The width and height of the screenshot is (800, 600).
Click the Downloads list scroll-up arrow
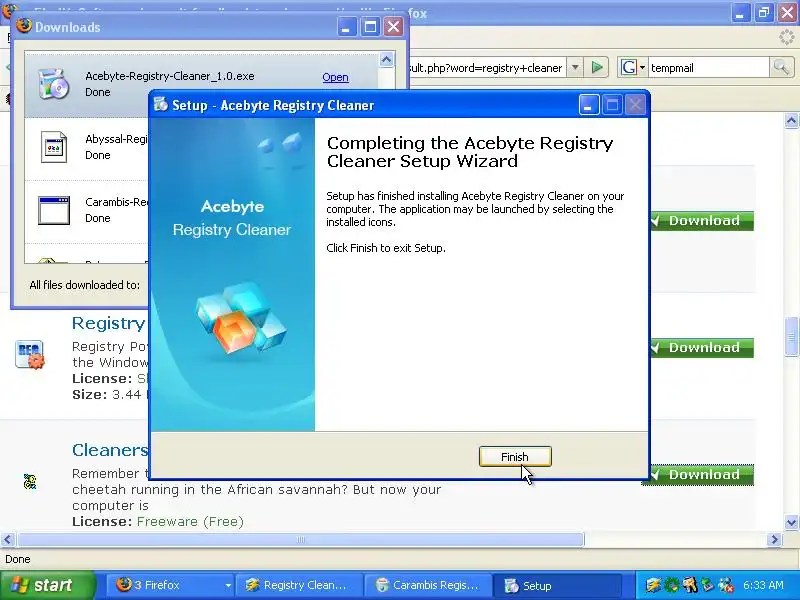pos(386,60)
